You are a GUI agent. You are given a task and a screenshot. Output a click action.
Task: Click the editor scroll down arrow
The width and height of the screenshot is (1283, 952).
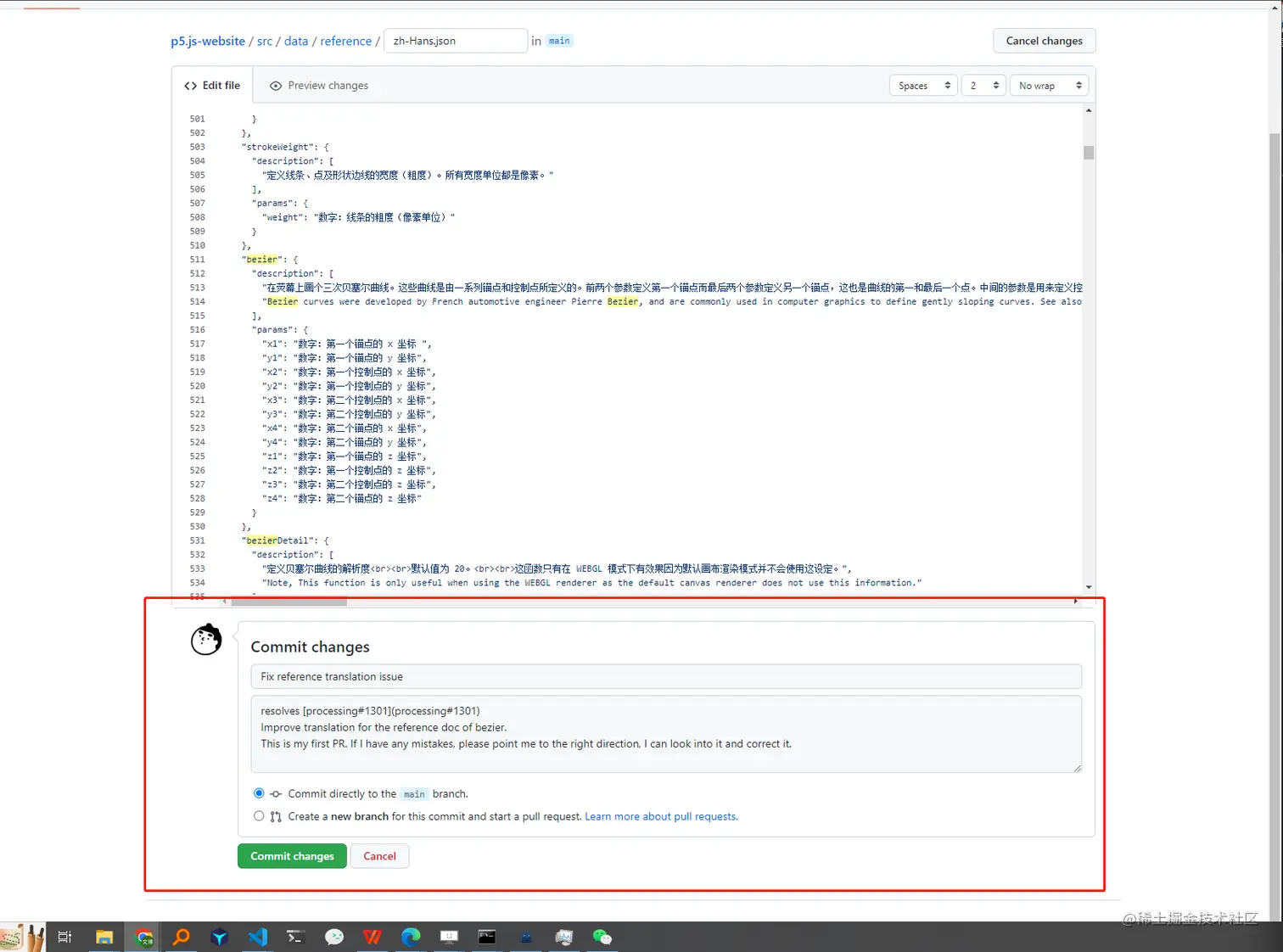1089,587
